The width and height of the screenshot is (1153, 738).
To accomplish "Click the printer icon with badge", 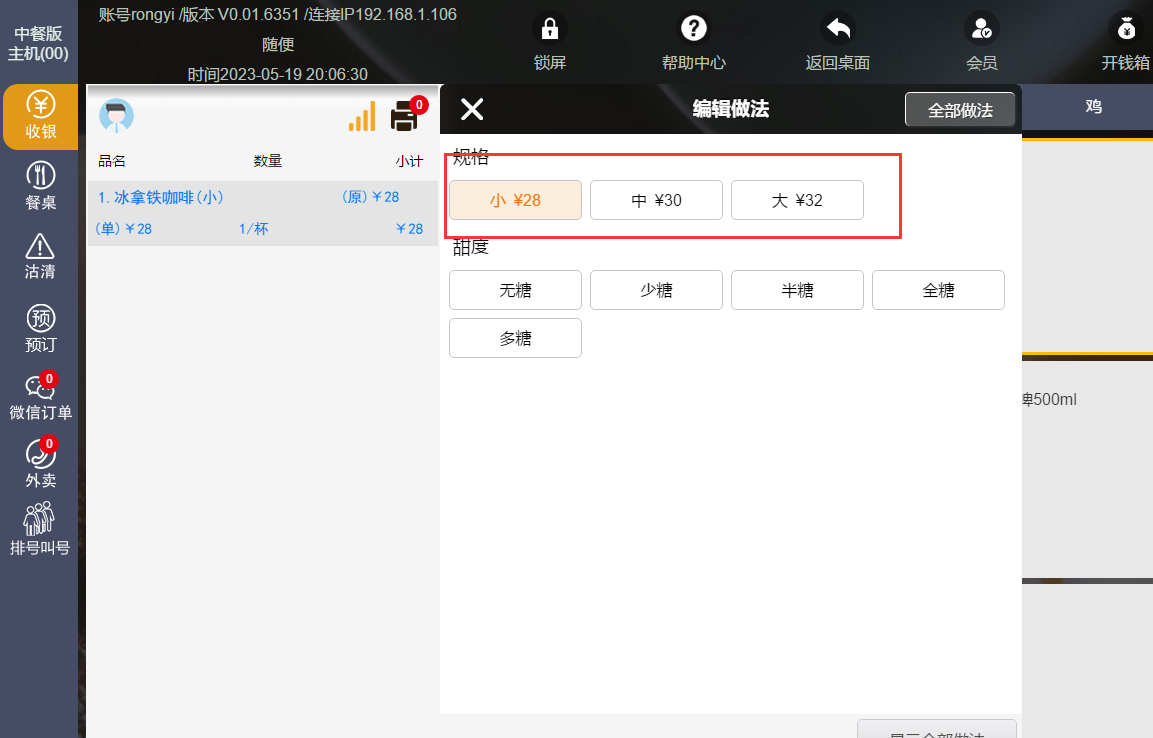I will (404, 117).
